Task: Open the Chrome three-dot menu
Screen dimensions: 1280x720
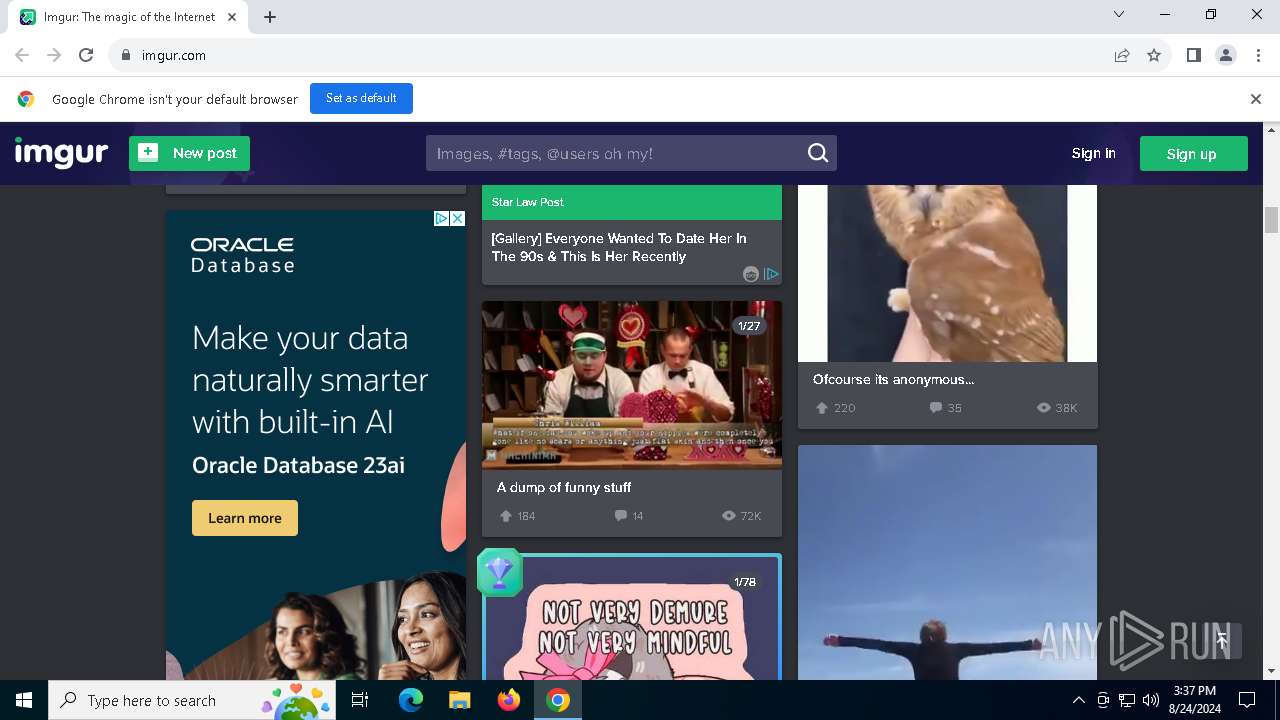Action: 1257,55
